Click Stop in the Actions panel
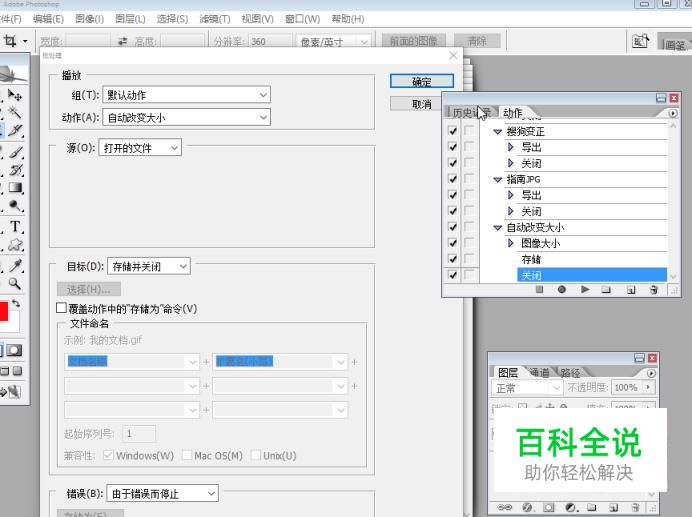This screenshot has height=517, width=692. [x=539, y=290]
